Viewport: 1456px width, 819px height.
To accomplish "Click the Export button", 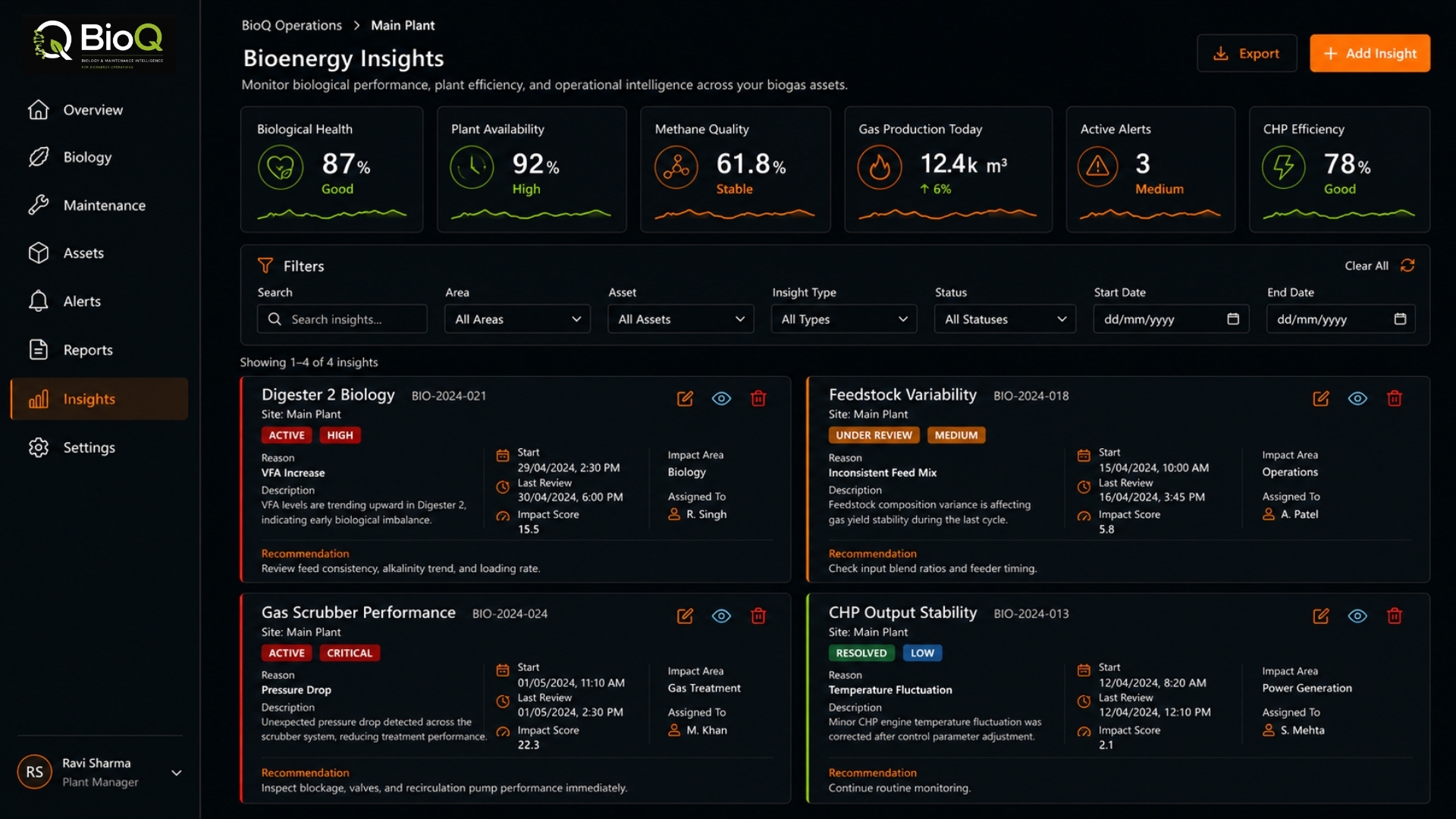I will pyautogui.click(x=1247, y=53).
